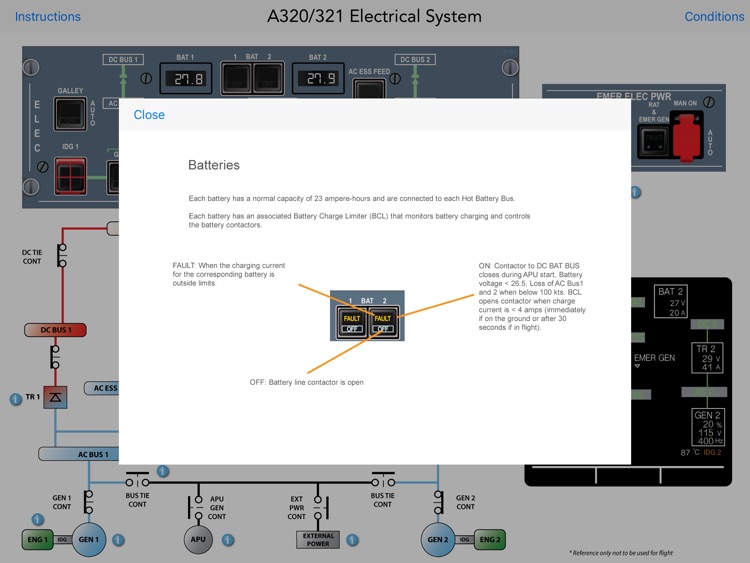
Task: Toggle the RAT & EMER GEN fault button
Action: [x=654, y=141]
